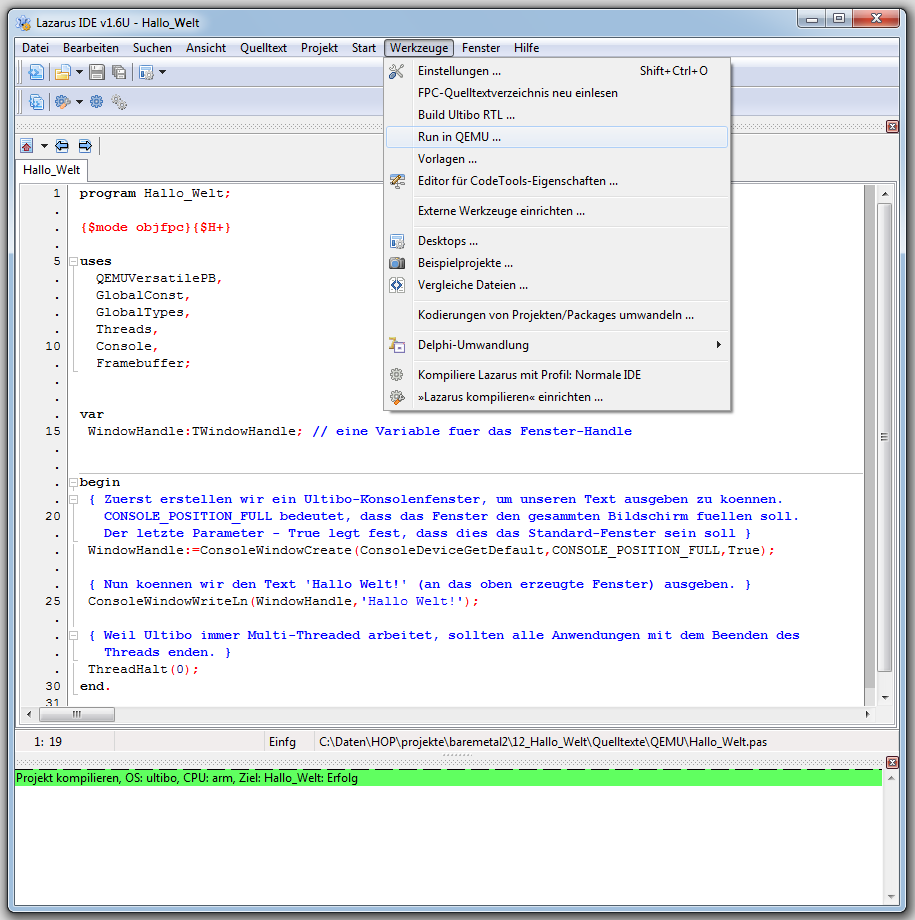Image resolution: width=915 pixels, height=920 pixels.
Task: Open the Quelltext menu
Action: pos(264,48)
